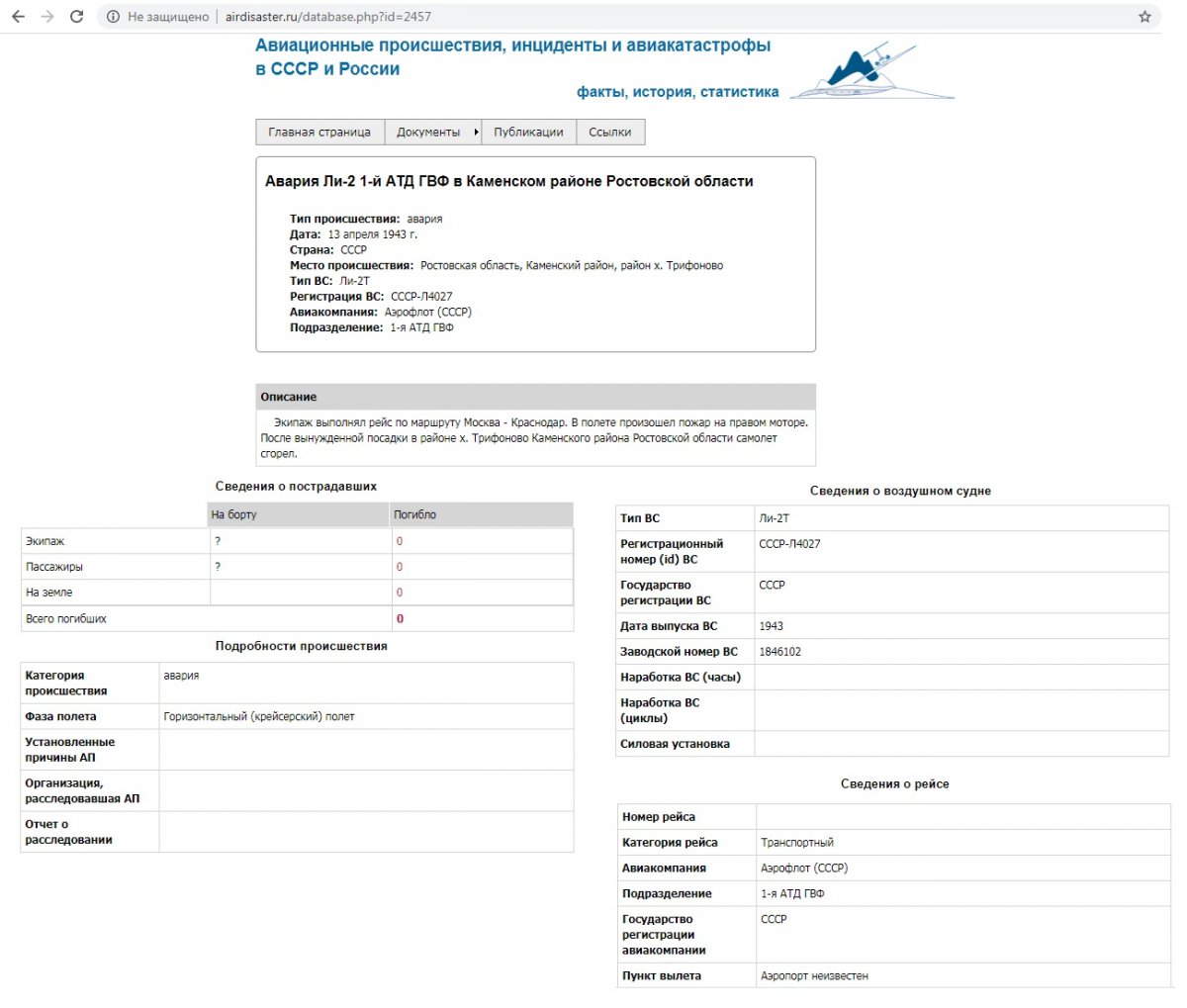This screenshot has width=1187, height=1008.
Task: Click the site title 'Авиационные происшествия, инциденты и авиакатастрофы'
Action: (513, 46)
